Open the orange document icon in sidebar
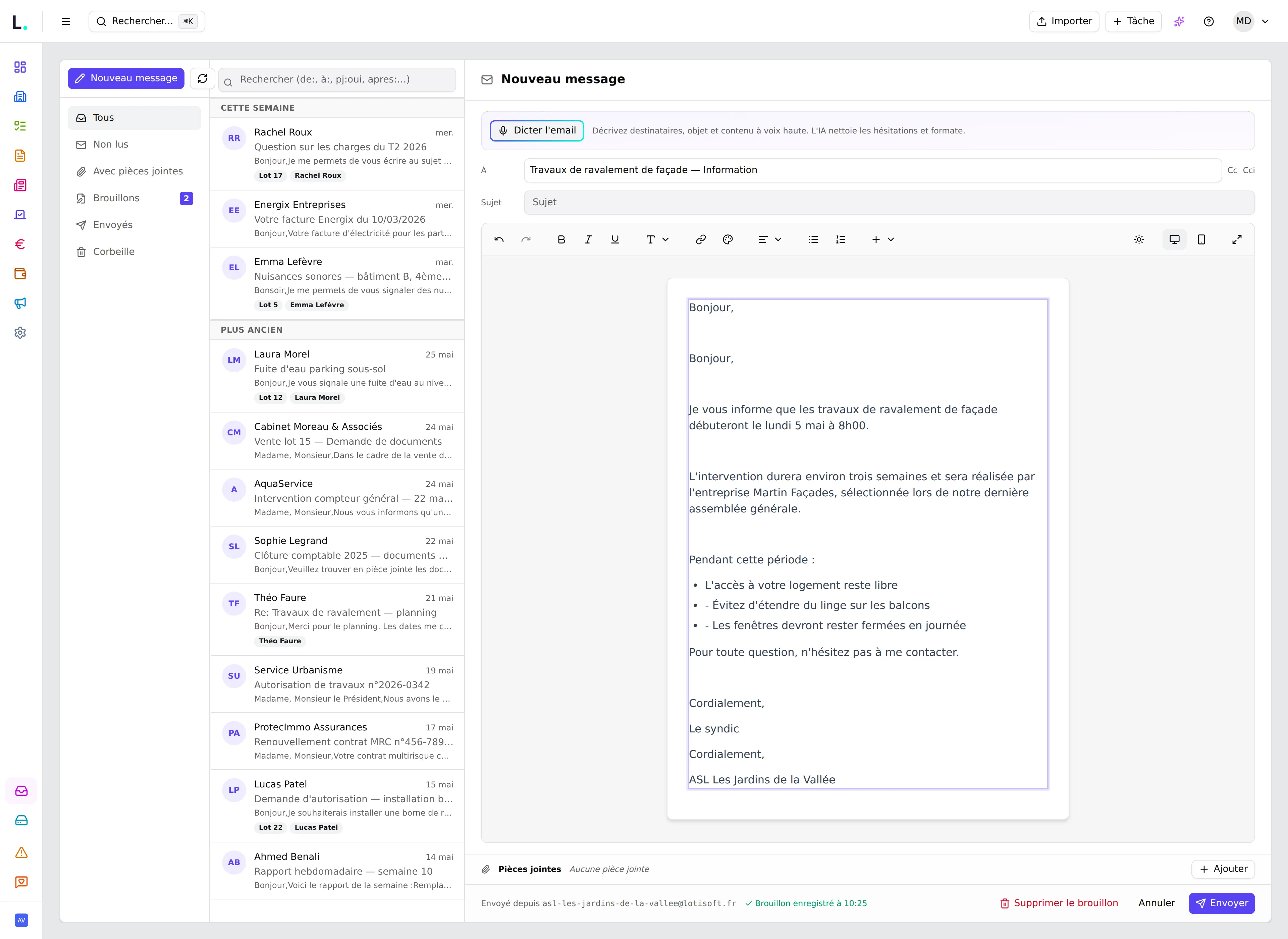 (x=20, y=156)
